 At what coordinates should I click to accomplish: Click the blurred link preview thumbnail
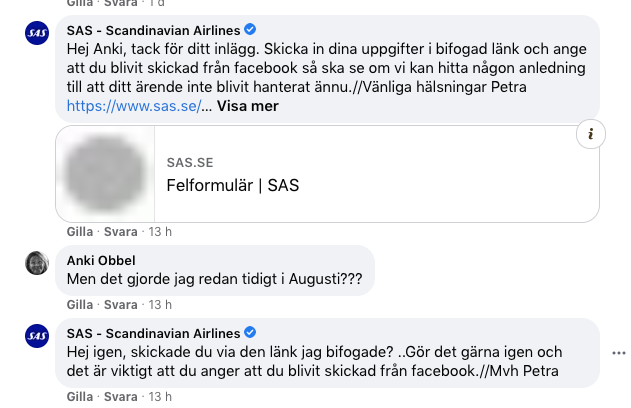pyautogui.click(x=106, y=173)
